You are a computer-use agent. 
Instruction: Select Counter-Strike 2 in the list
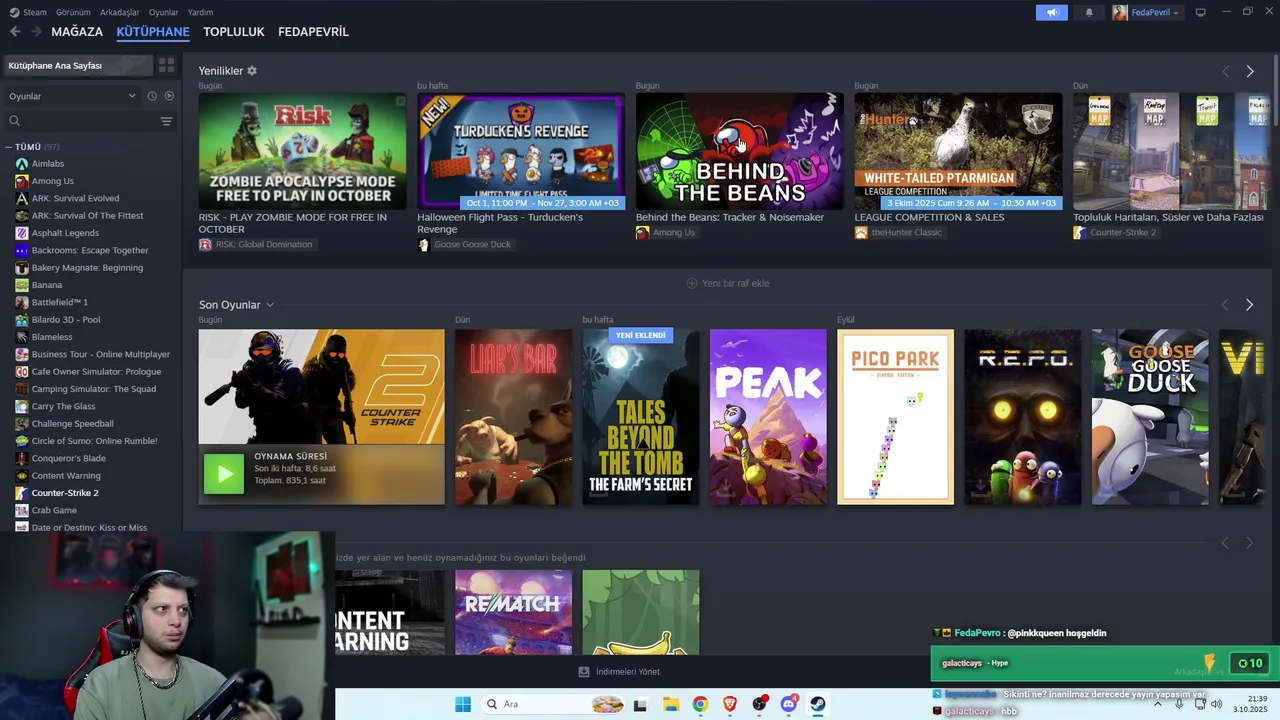point(65,493)
